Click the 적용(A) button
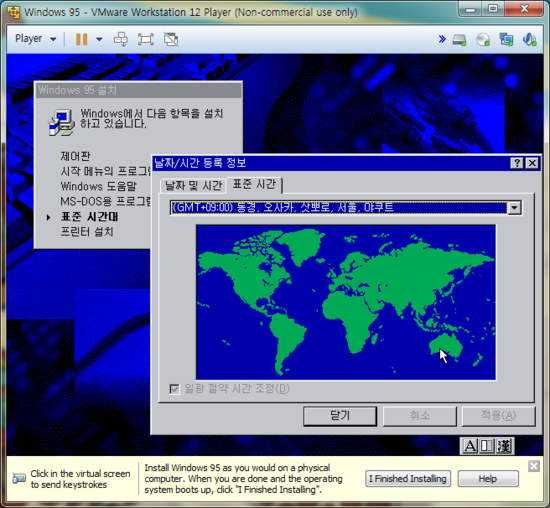The height and width of the screenshot is (508, 550). click(x=498, y=416)
